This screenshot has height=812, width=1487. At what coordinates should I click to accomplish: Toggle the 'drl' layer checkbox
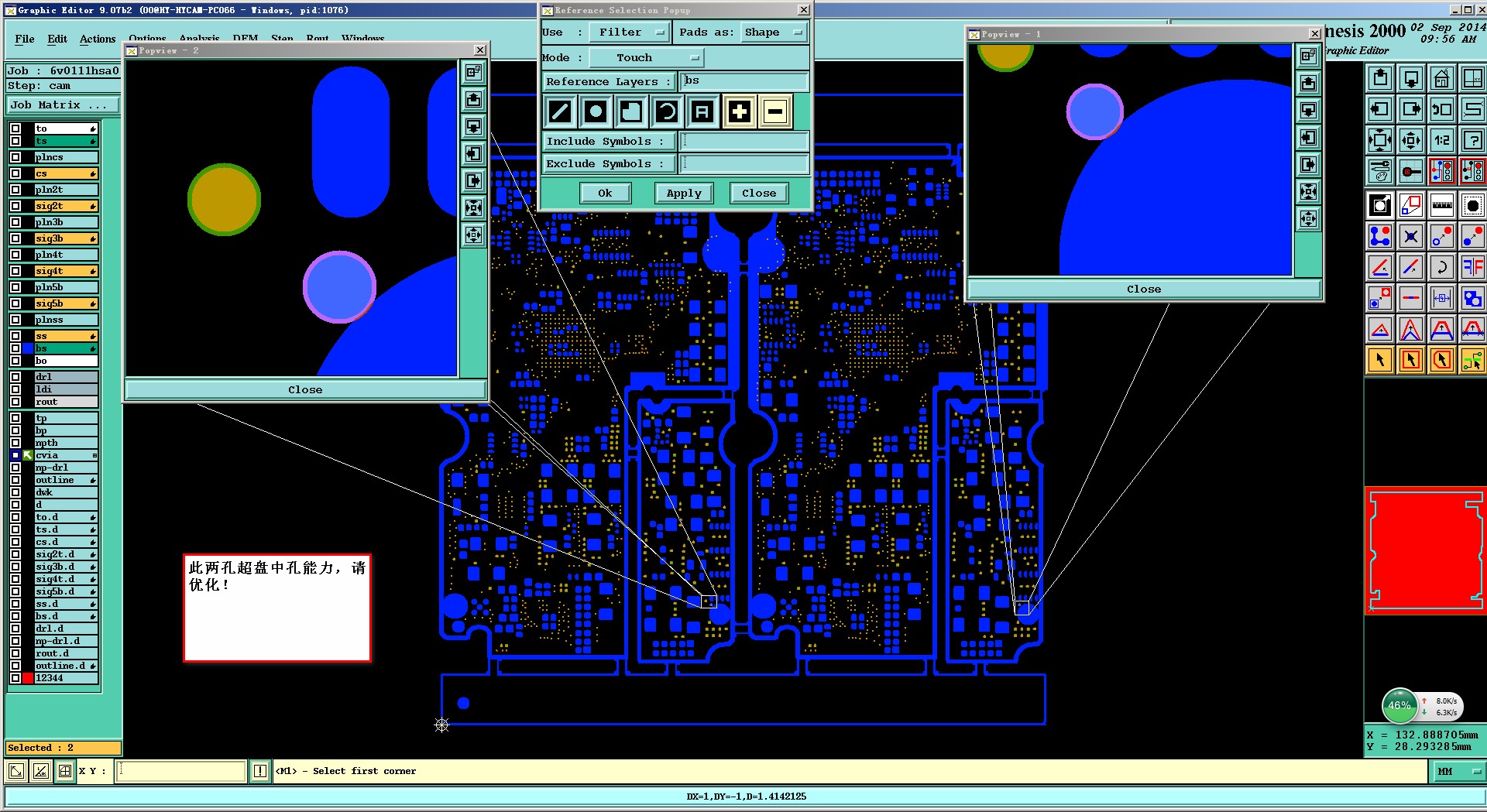(15, 377)
